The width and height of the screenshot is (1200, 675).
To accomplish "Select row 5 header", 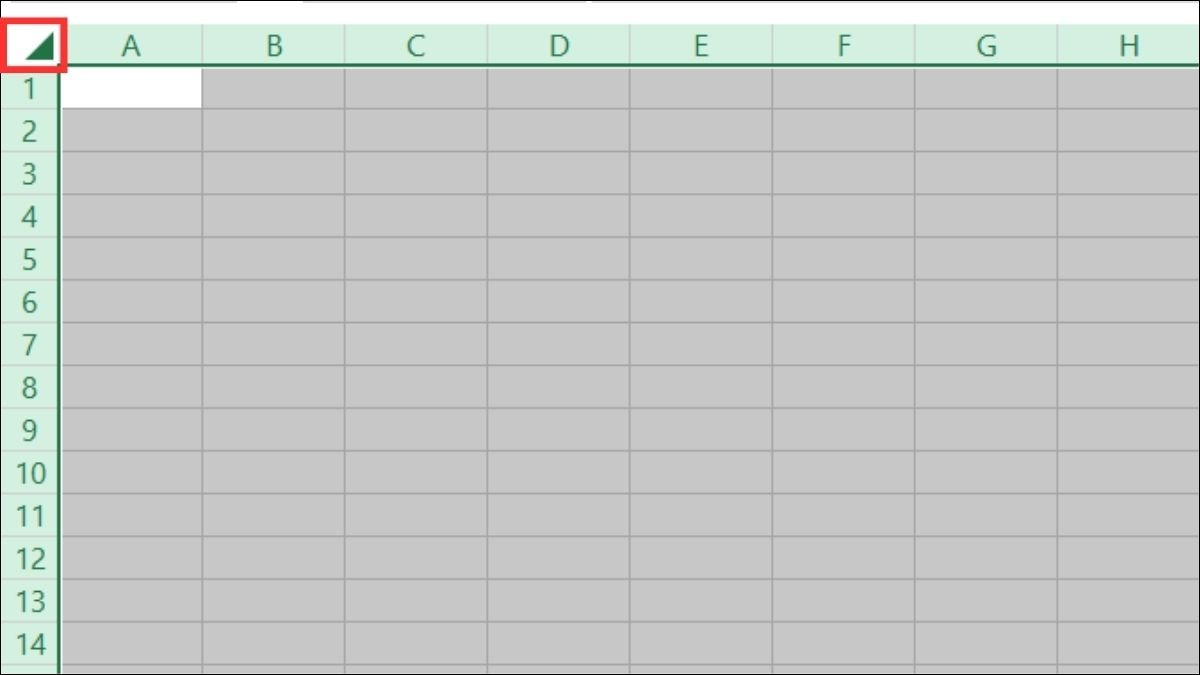I will [29, 259].
